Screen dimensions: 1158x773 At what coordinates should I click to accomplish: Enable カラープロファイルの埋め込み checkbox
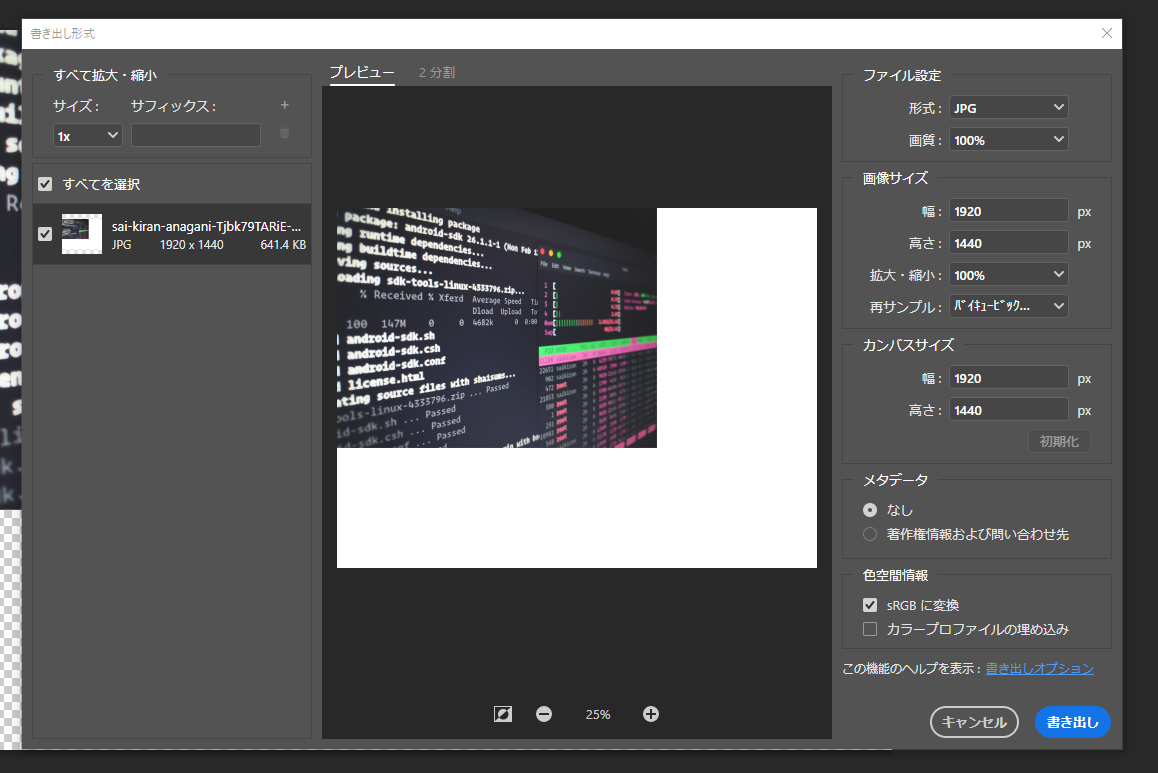point(870,629)
